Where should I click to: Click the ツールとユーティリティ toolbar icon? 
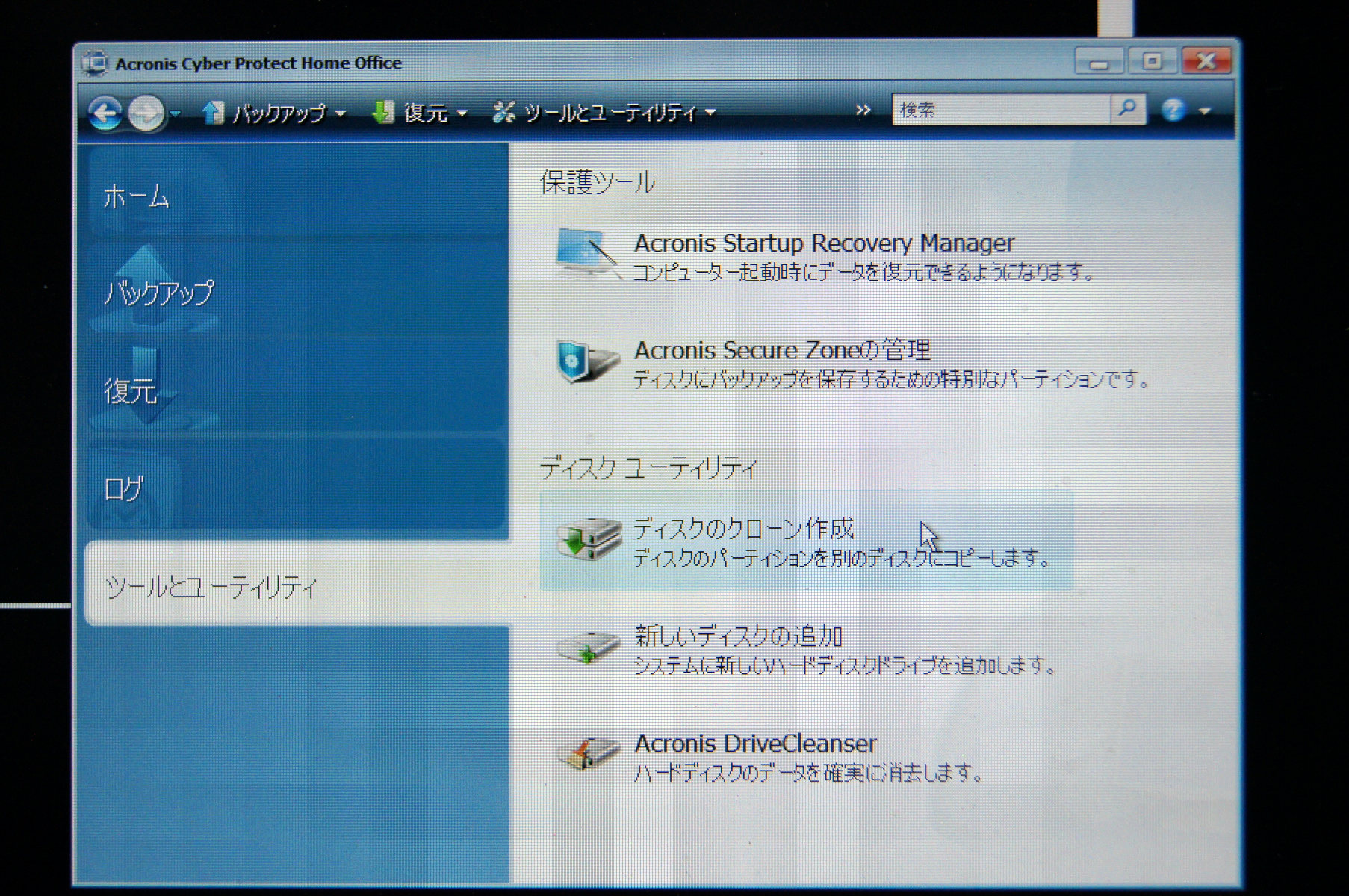tap(503, 112)
